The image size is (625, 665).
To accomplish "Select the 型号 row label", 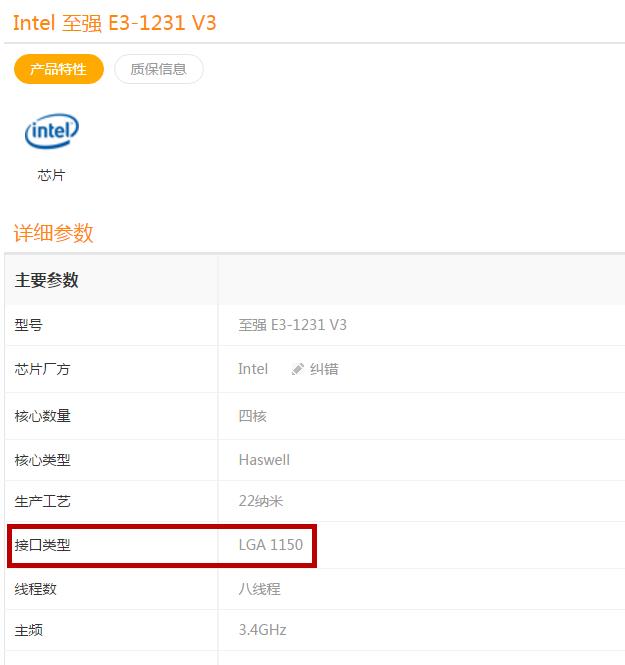I will pos(28,325).
